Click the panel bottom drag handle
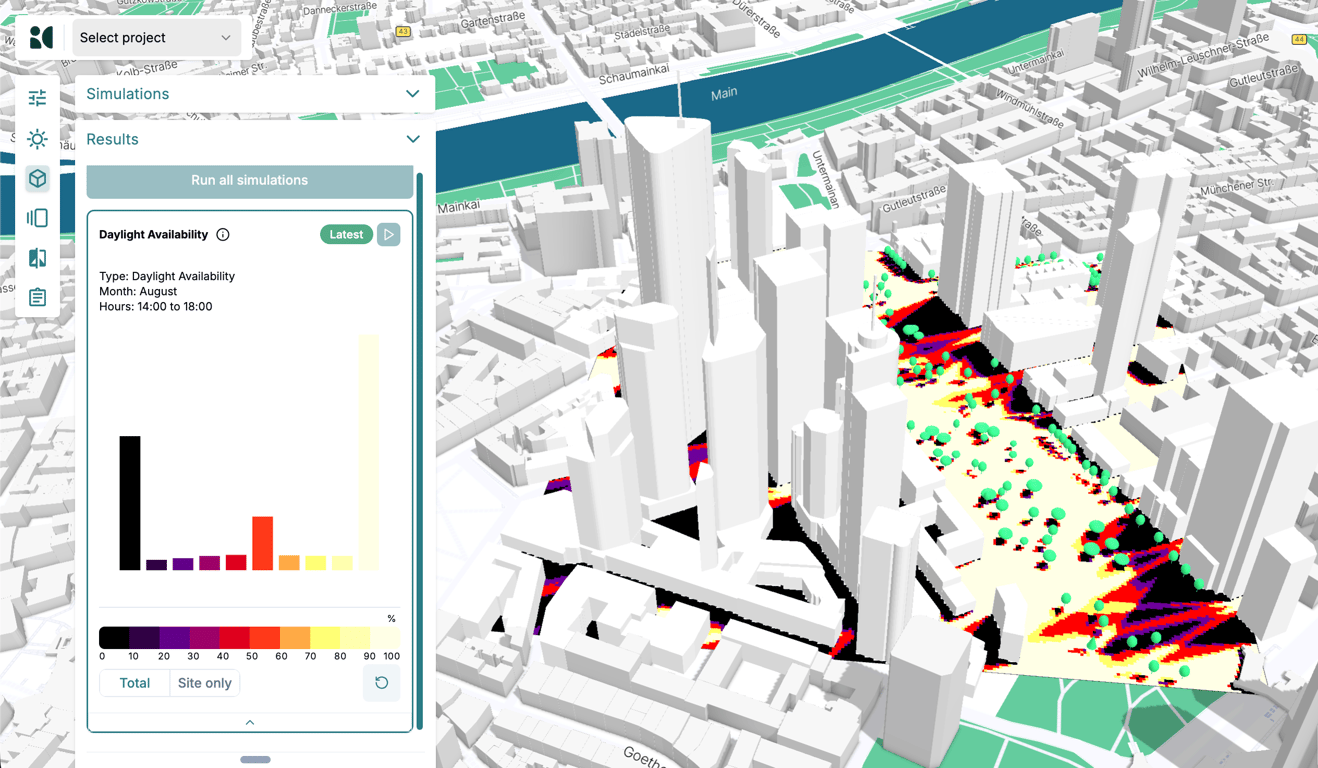Image resolution: width=1318 pixels, height=768 pixels. 255,760
